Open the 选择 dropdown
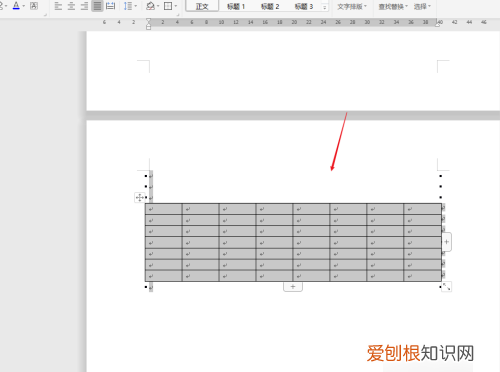 point(422,6)
